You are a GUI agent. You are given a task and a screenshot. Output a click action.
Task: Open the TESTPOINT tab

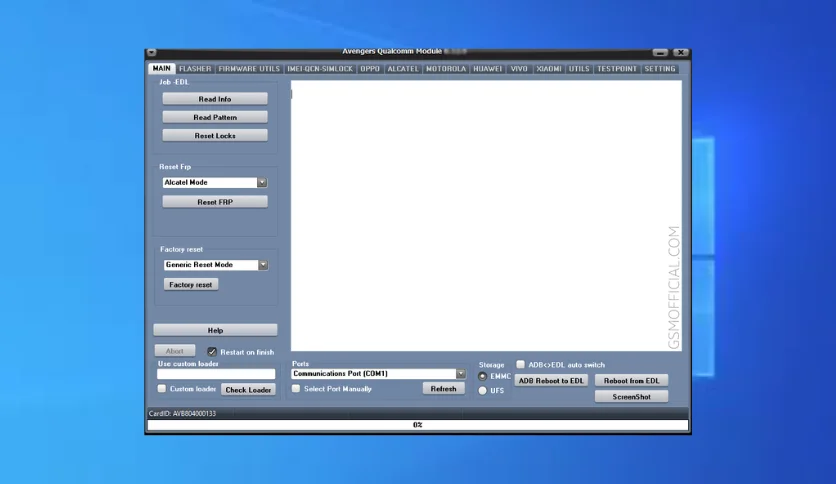tap(617, 69)
